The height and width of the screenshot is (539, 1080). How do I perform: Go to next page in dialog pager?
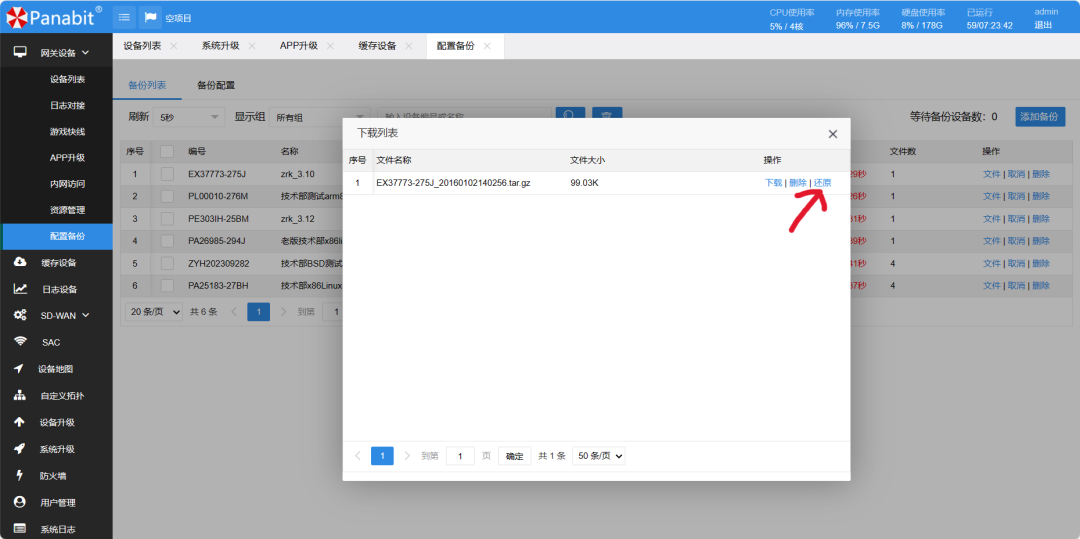[407, 456]
